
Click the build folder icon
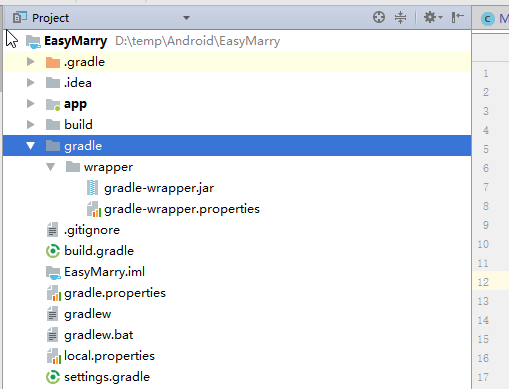pos(53,125)
